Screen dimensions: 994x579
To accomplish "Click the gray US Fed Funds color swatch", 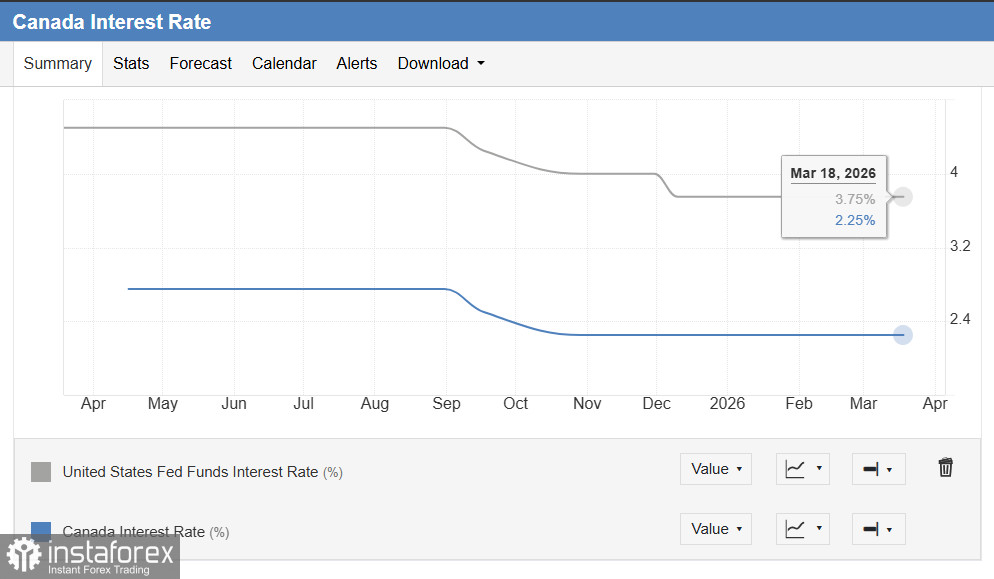I will point(41,472).
